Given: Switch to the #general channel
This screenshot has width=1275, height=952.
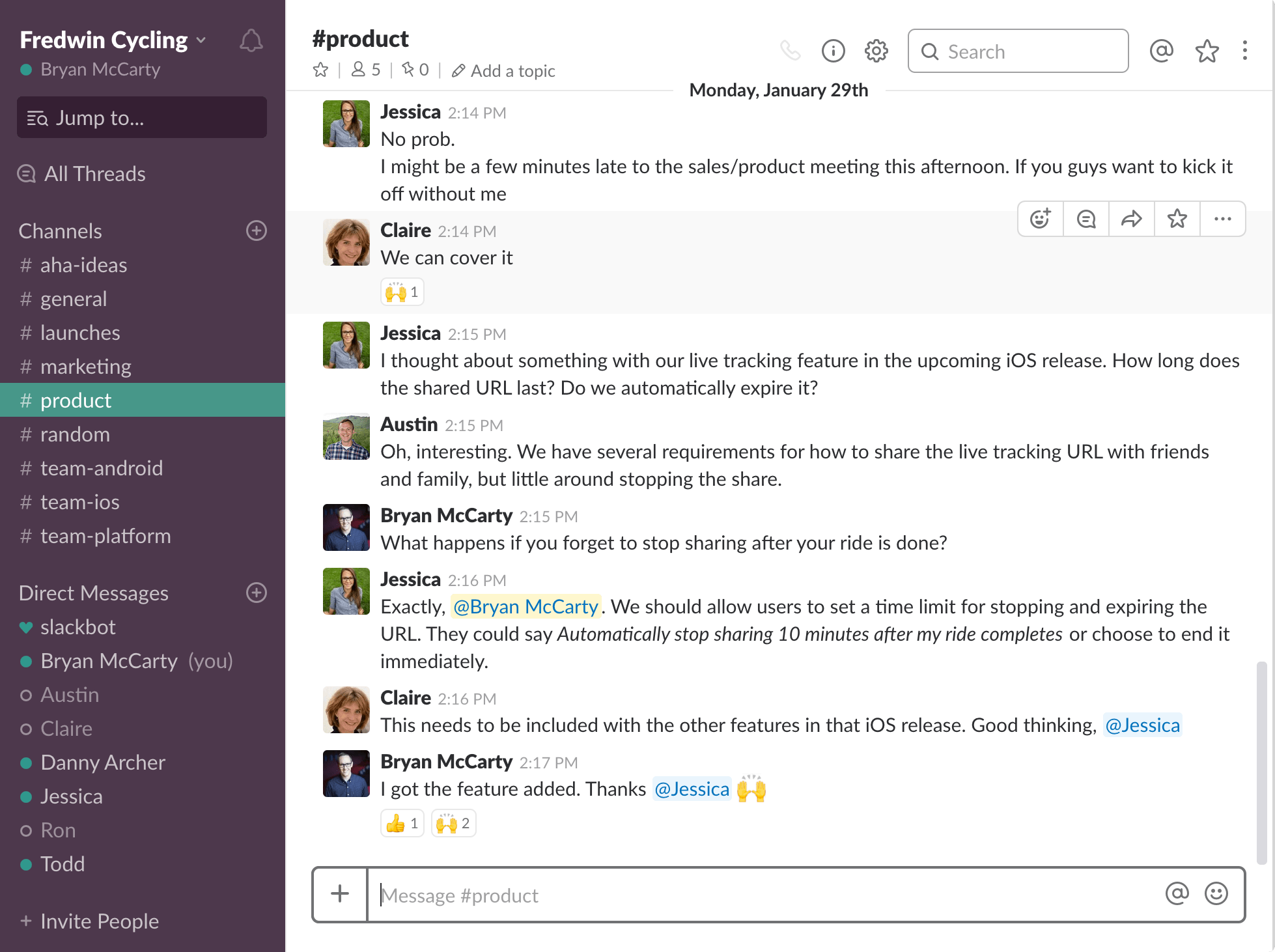Looking at the screenshot, I should coord(74,299).
